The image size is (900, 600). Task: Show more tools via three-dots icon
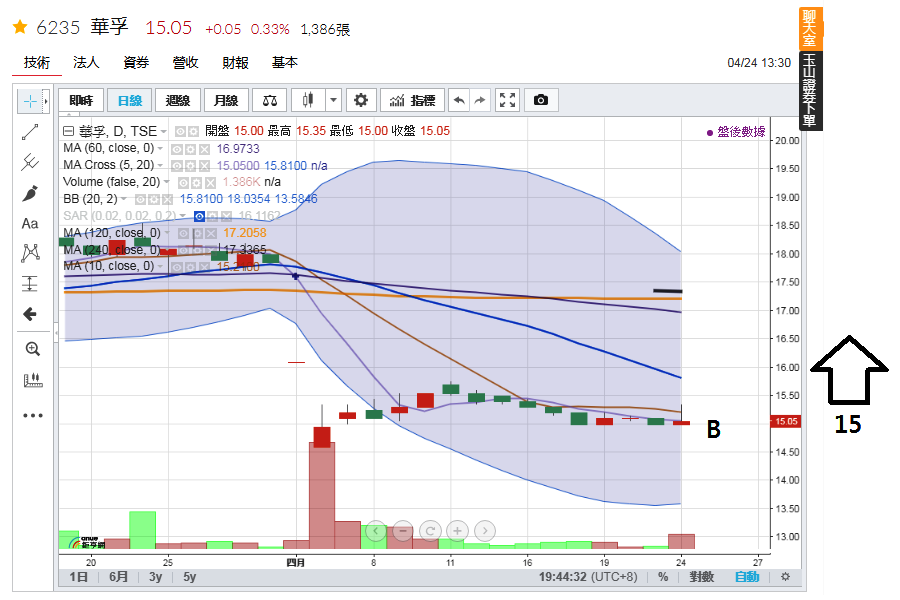pos(33,415)
